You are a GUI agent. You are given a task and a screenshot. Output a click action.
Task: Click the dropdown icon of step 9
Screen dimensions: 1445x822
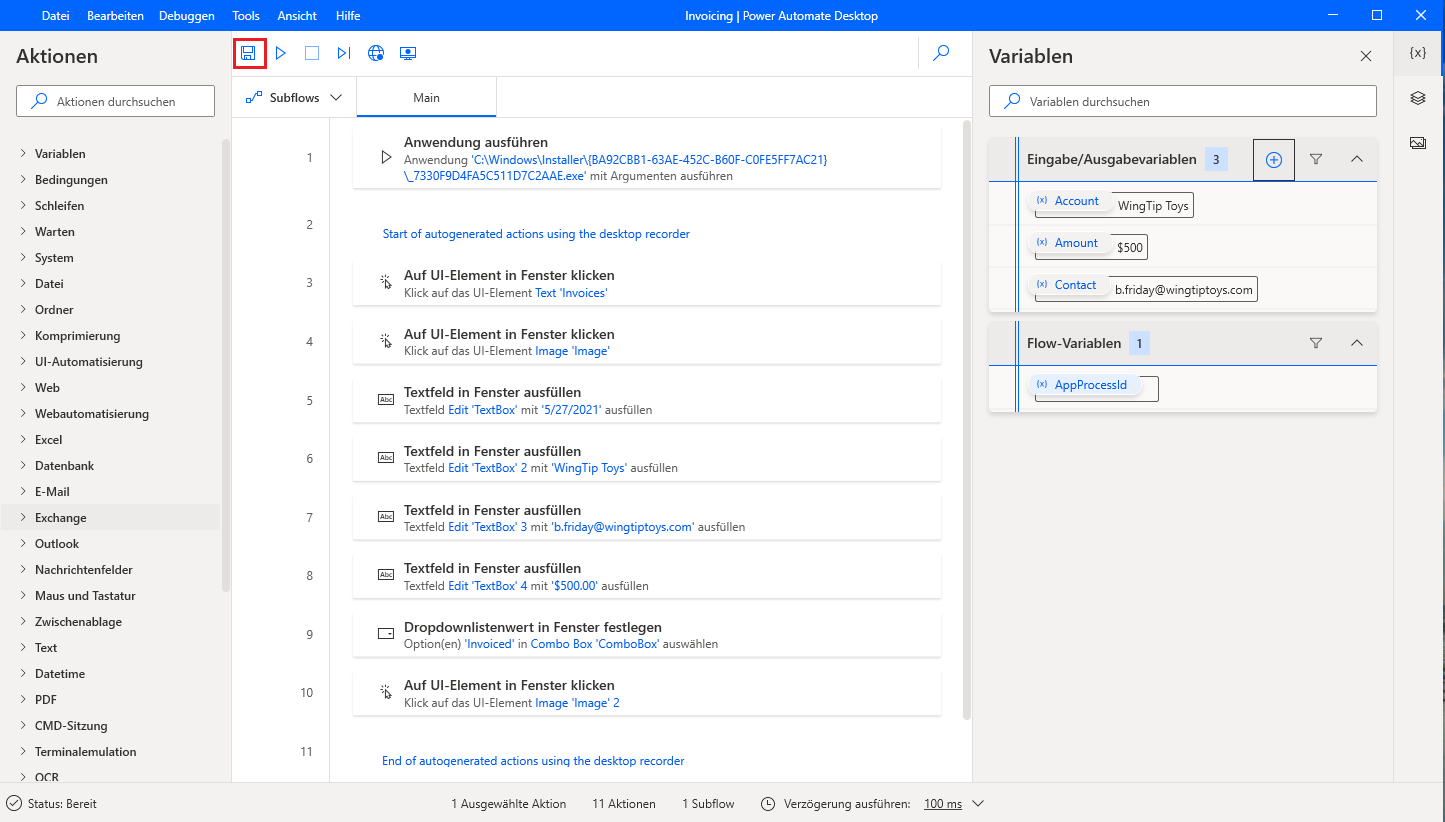(386, 634)
